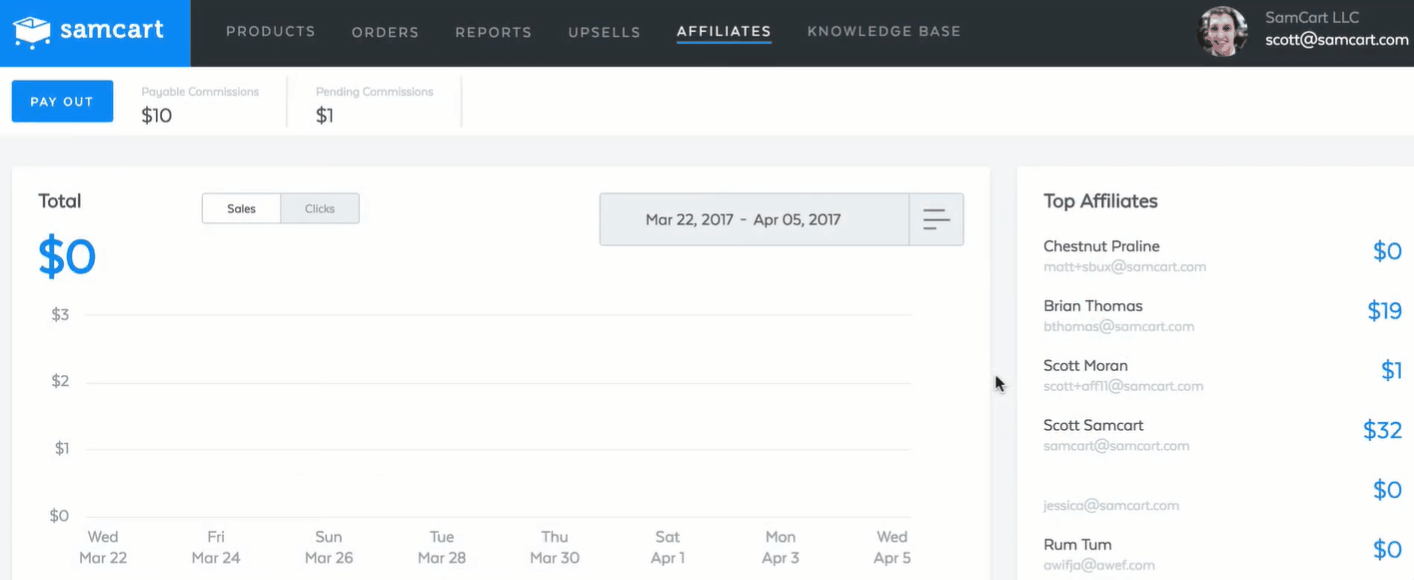Viewport: 1414px width, 580px height.
Task: Open the Knowledge Base
Action: pos(884,31)
